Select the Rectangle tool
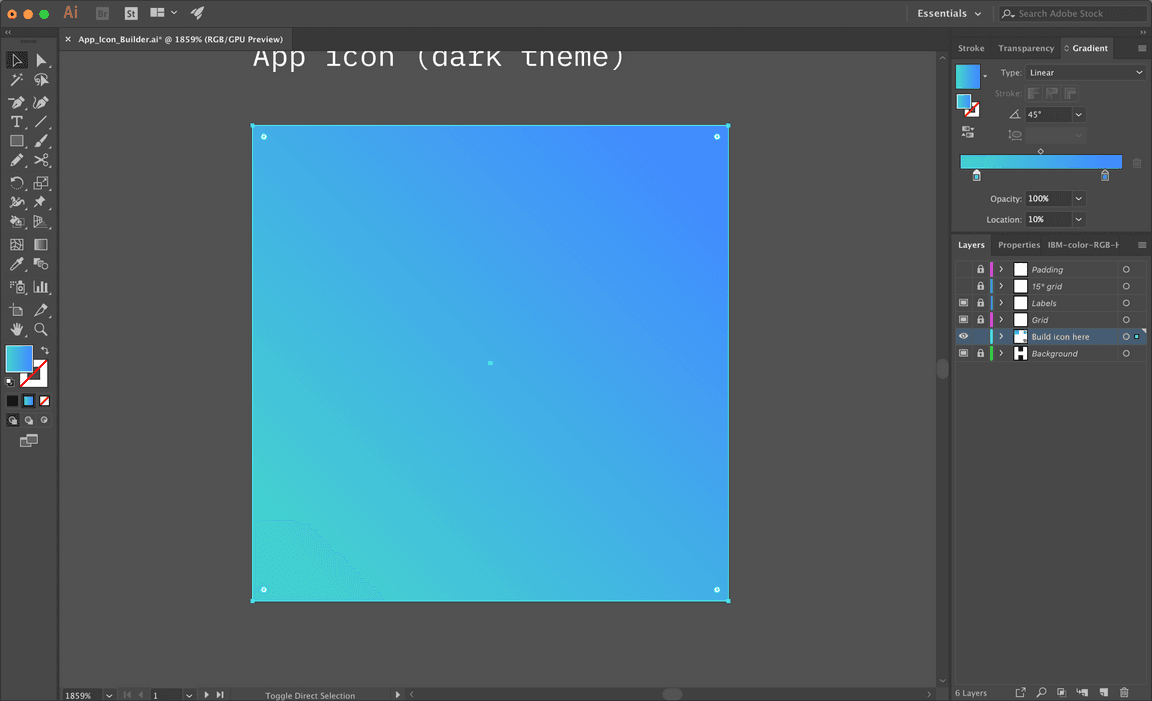 (16, 141)
